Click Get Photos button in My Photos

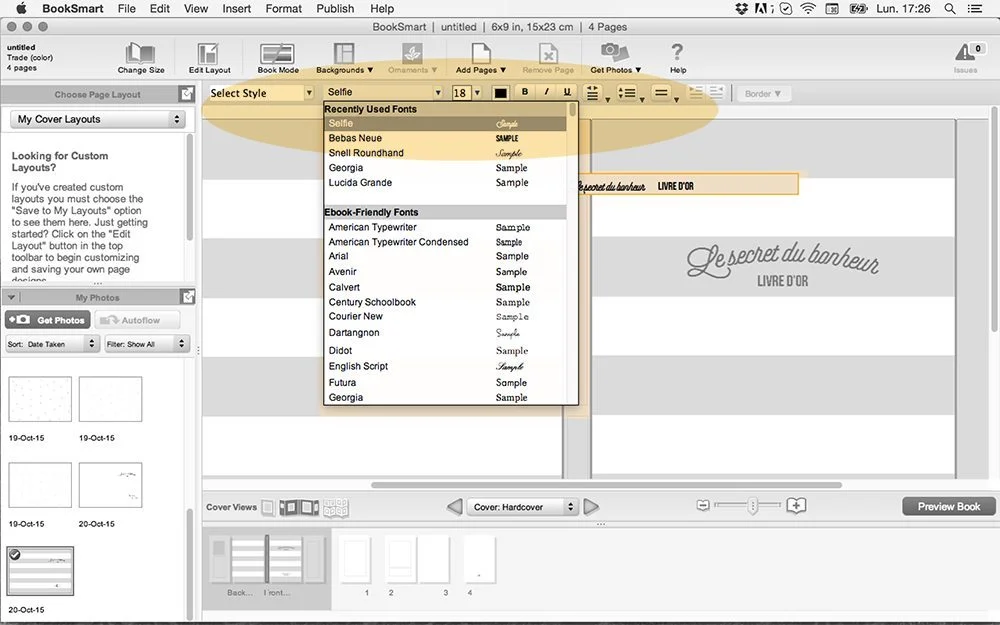click(x=48, y=320)
